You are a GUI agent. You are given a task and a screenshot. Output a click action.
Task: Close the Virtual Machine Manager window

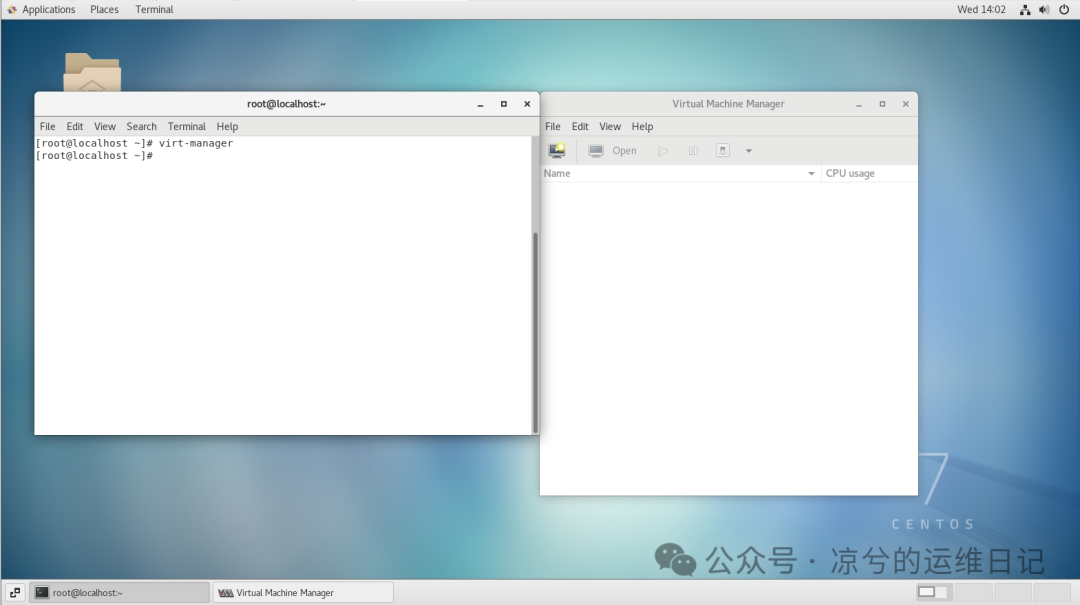coord(906,104)
